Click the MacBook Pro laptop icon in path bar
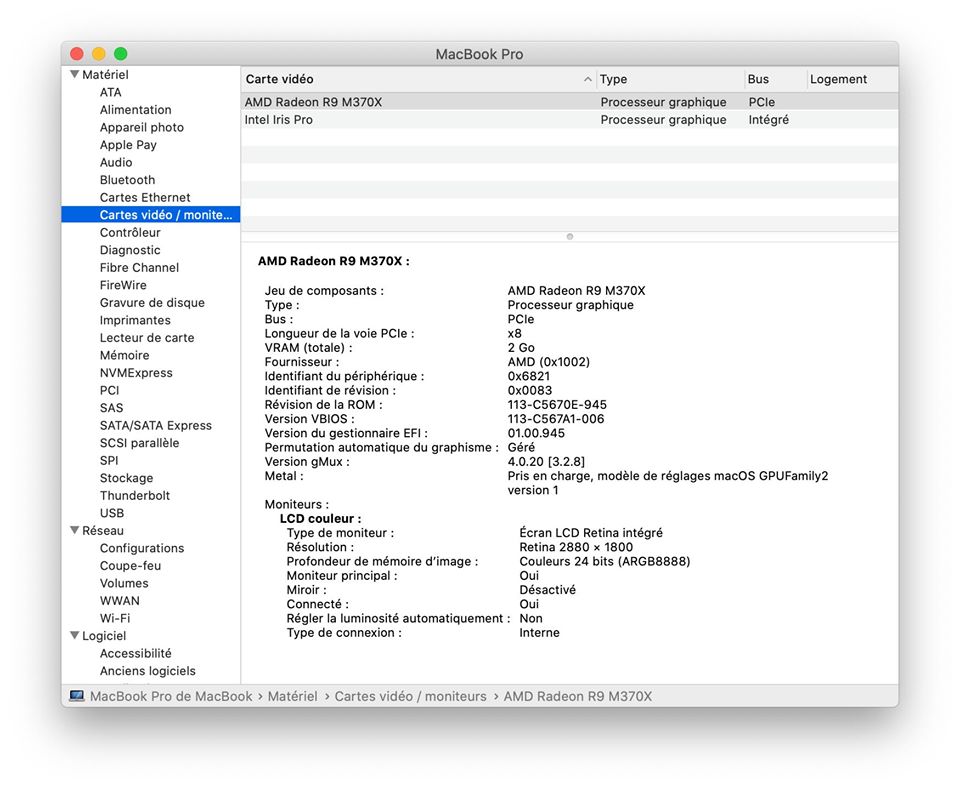This screenshot has height=788, width=960. tap(77, 696)
